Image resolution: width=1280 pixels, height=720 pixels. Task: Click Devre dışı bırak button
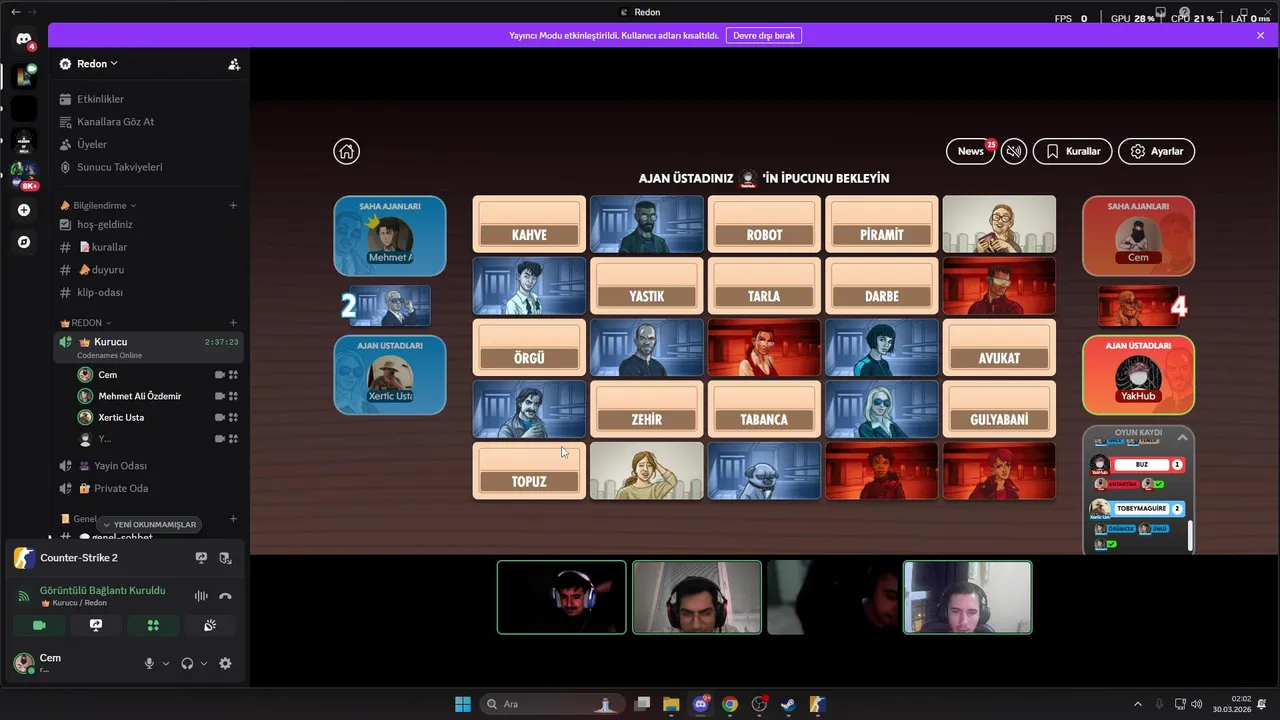(x=764, y=35)
